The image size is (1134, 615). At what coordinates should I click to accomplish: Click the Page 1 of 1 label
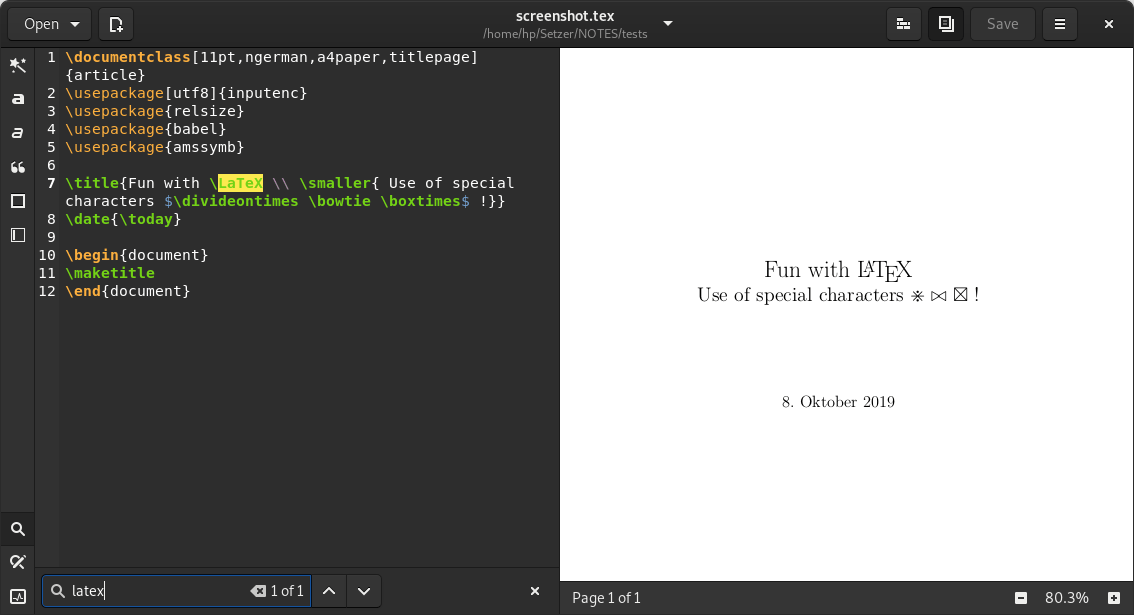click(606, 598)
